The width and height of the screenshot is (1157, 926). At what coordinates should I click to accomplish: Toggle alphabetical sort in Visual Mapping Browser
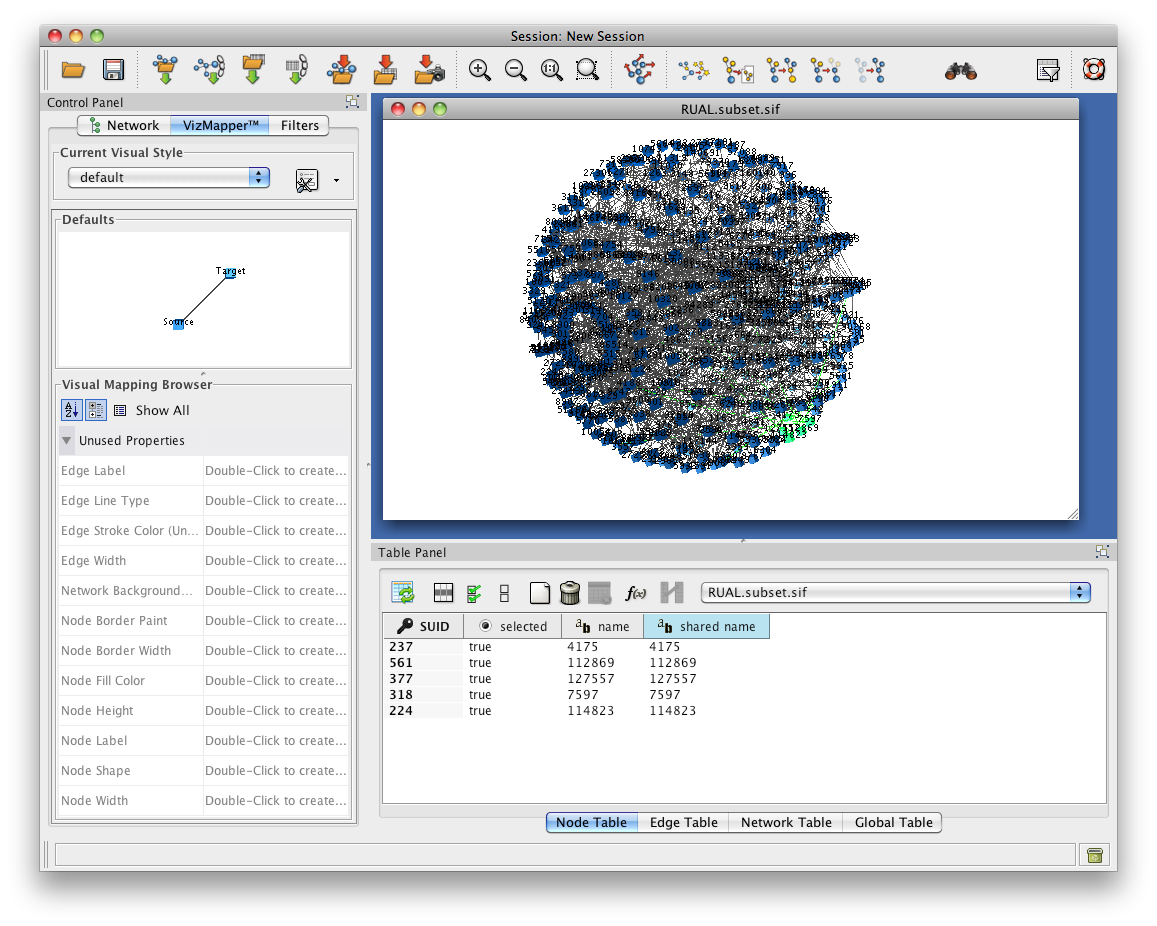(x=71, y=410)
